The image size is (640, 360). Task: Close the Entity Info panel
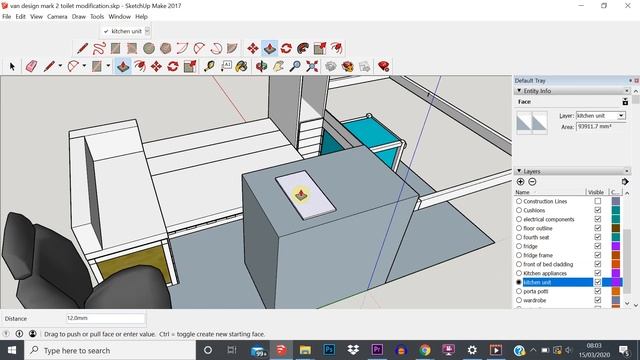(x=627, y=91)
